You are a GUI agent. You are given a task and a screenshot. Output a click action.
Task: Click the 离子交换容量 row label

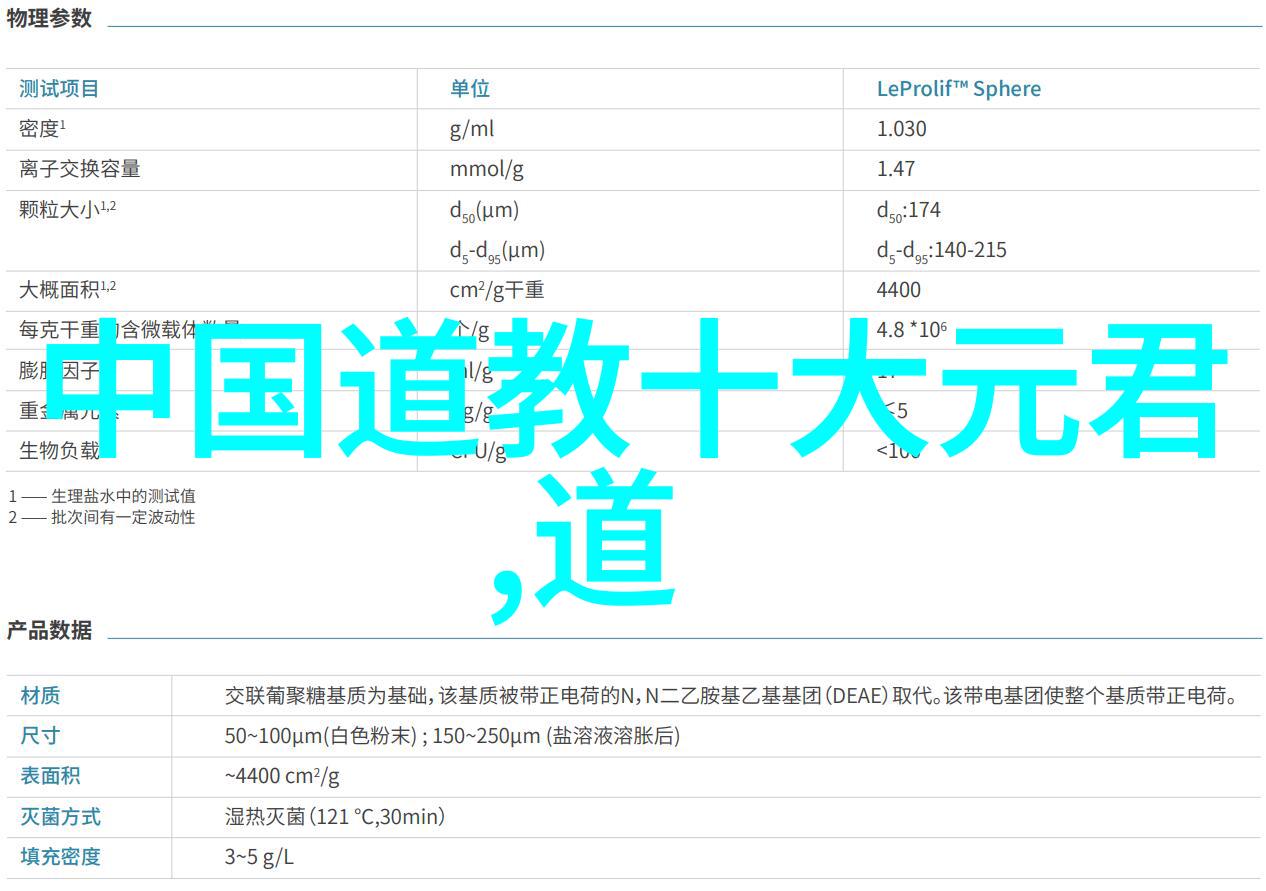80,170
